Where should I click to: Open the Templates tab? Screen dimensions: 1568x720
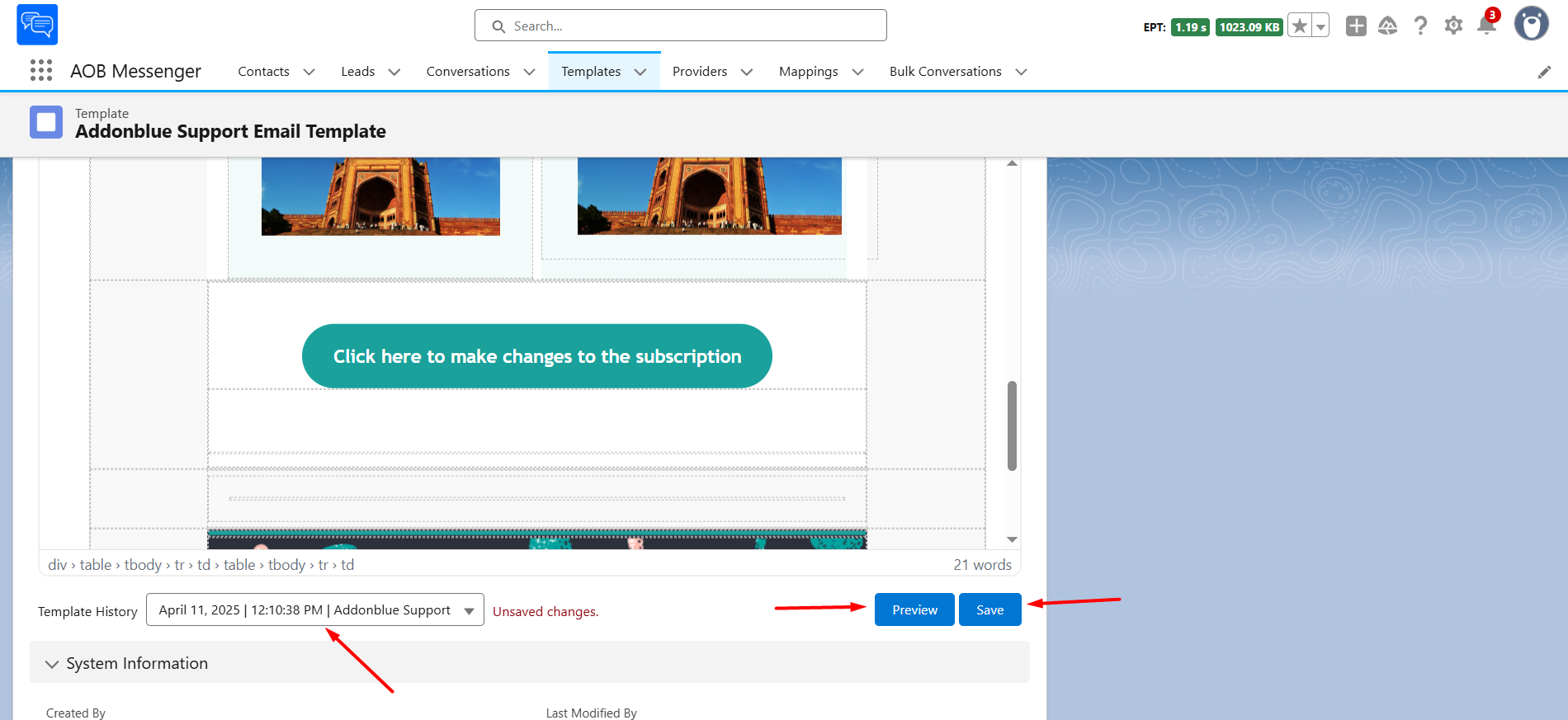pyautogui.click(x=591, y=72)
